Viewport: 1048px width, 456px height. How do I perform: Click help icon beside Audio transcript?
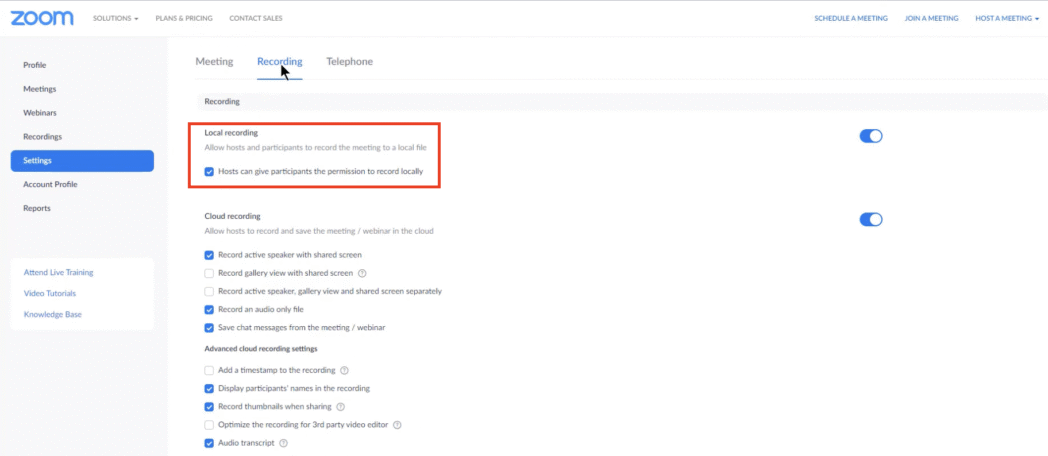point(284,443)
